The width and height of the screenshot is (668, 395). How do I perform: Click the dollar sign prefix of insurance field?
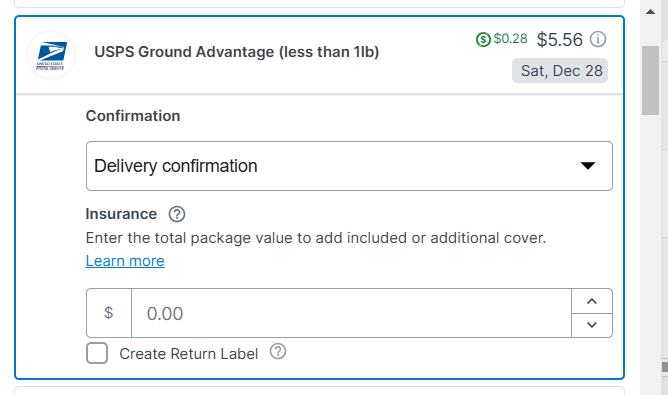[x=109, y=313]
